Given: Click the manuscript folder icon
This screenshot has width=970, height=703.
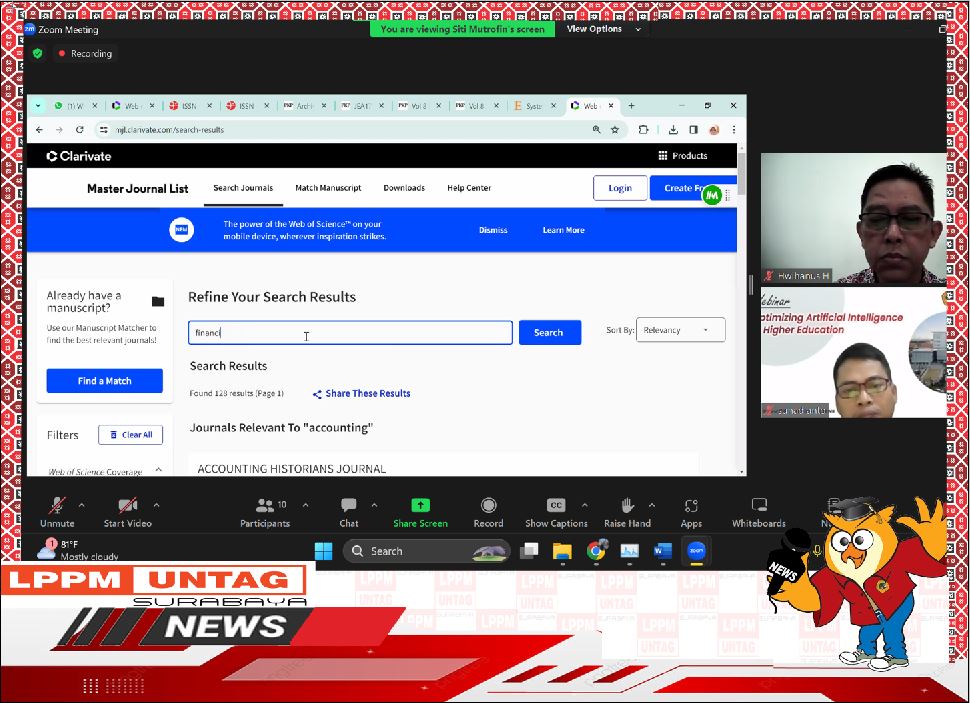Looking at the screenshot, I should tap(158, 301).
